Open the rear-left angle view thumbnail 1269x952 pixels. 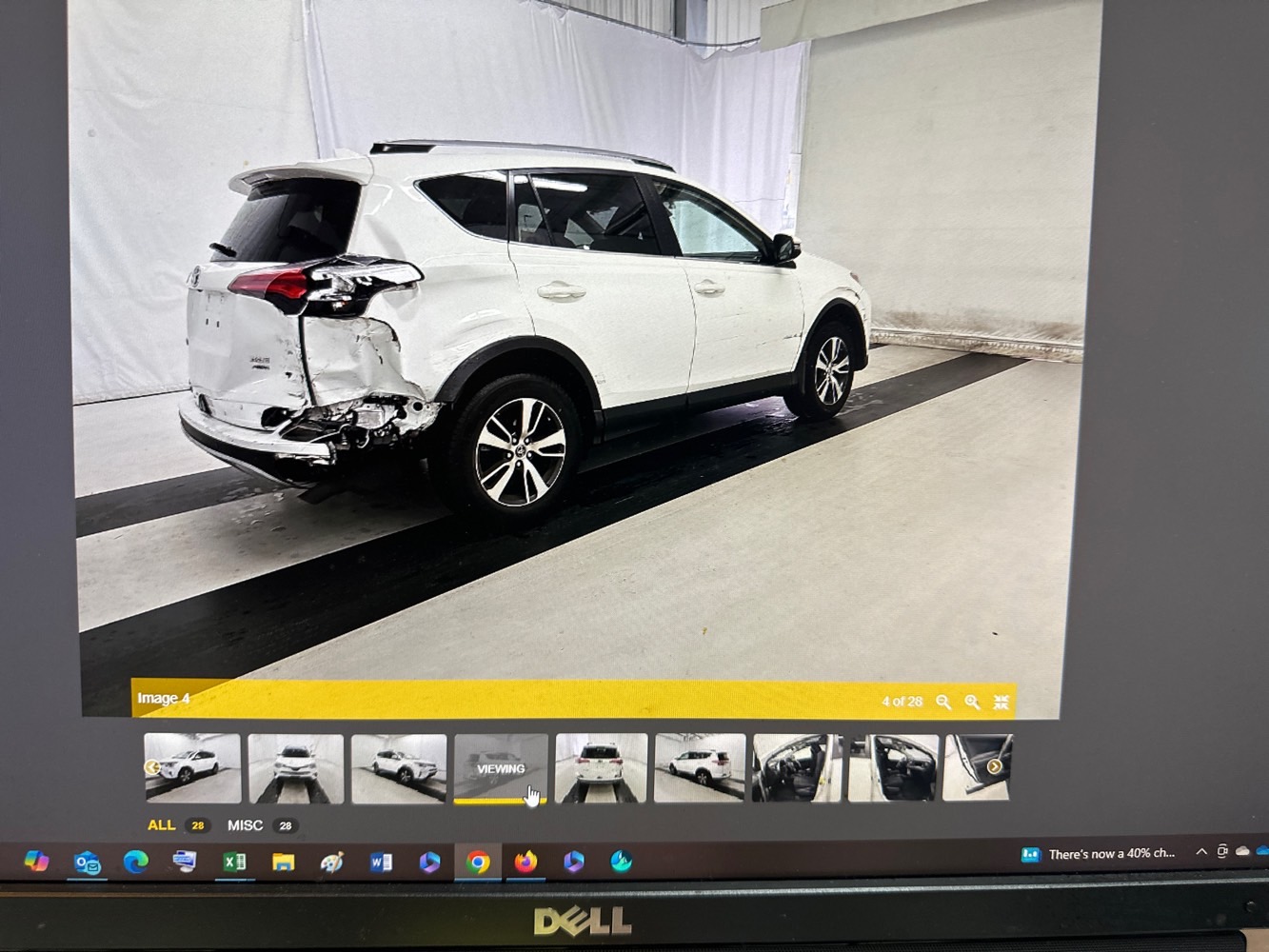point(700,767)
